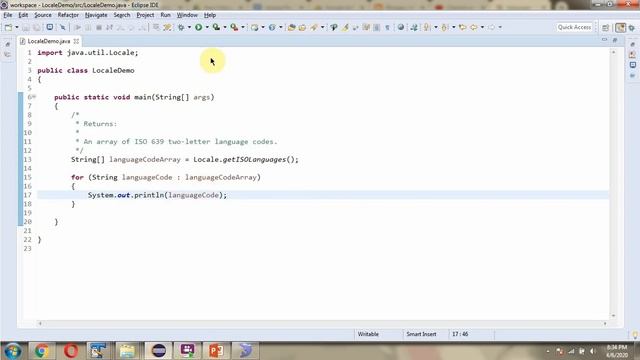Click the New Java Package icon
640x360 pixels.
tap(254, 27)
